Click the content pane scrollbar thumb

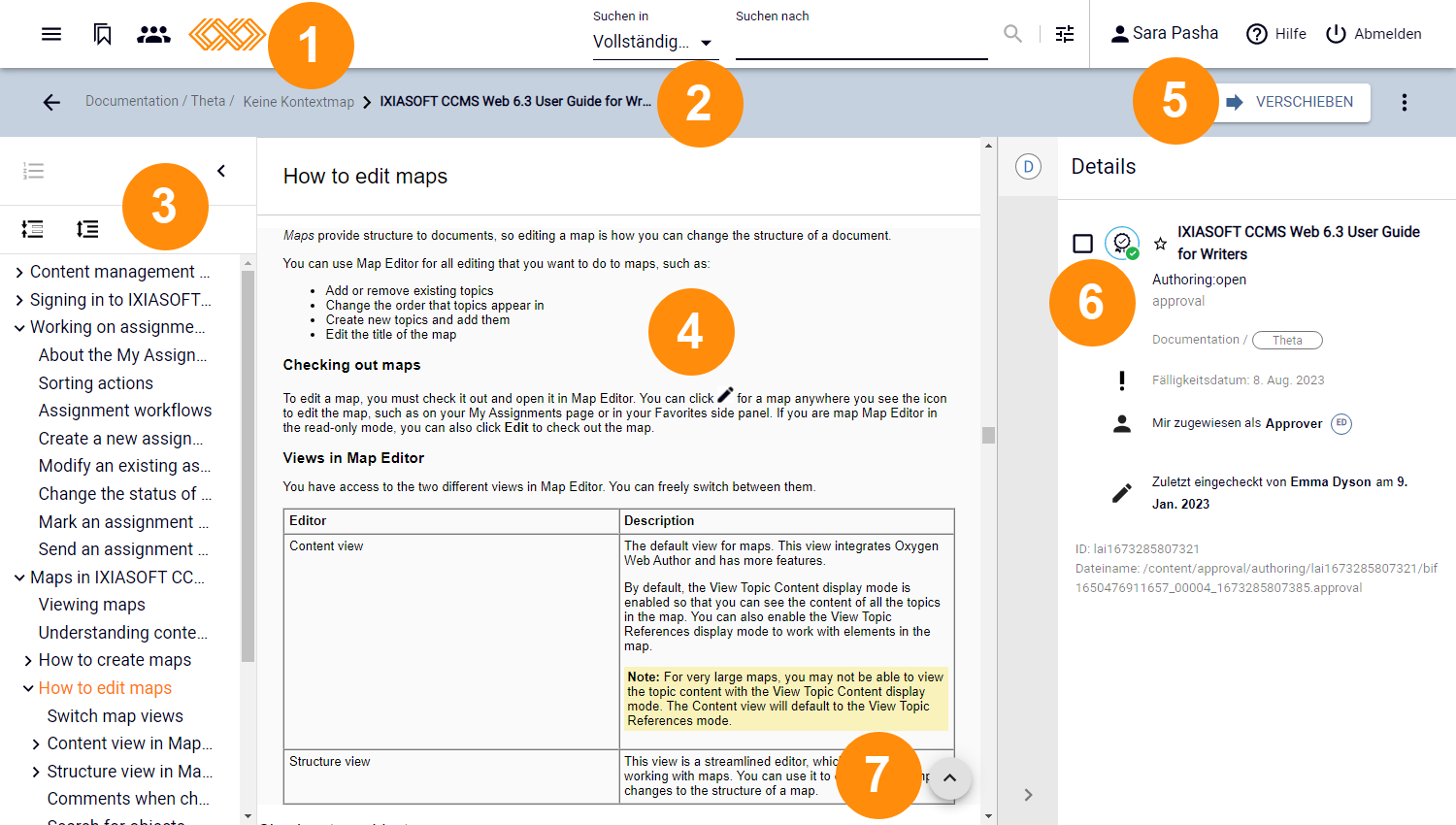point(988,435)
